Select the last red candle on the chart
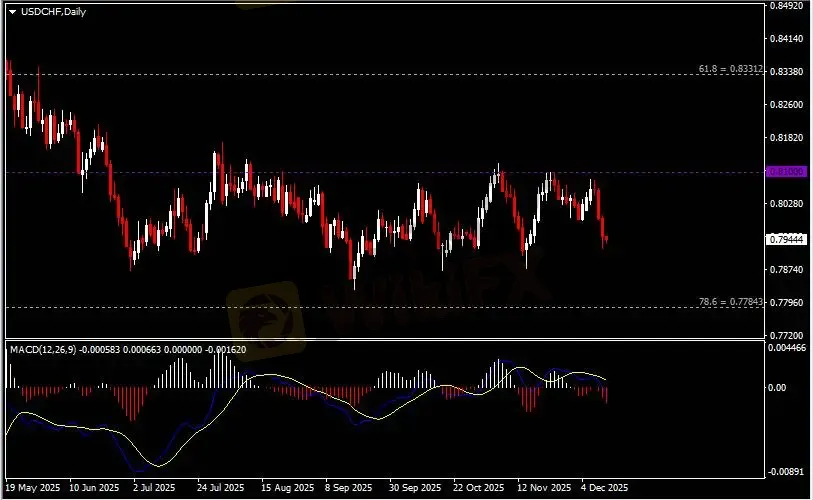Viewport: 813px width, 500px height. (x=606, y=237)
